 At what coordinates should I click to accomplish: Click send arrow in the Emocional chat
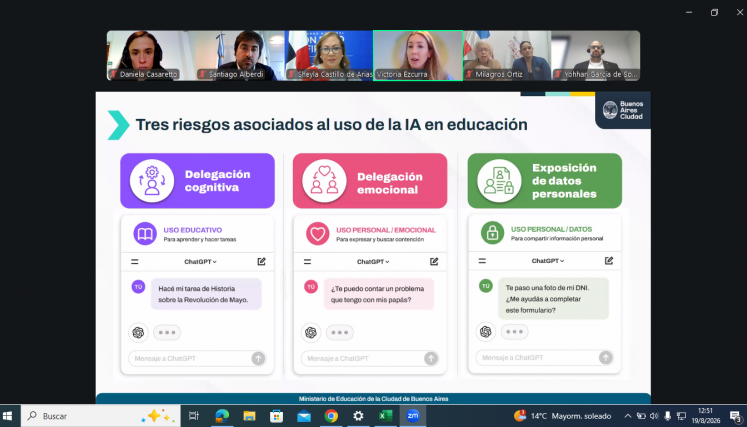click(x=431, y=358)
